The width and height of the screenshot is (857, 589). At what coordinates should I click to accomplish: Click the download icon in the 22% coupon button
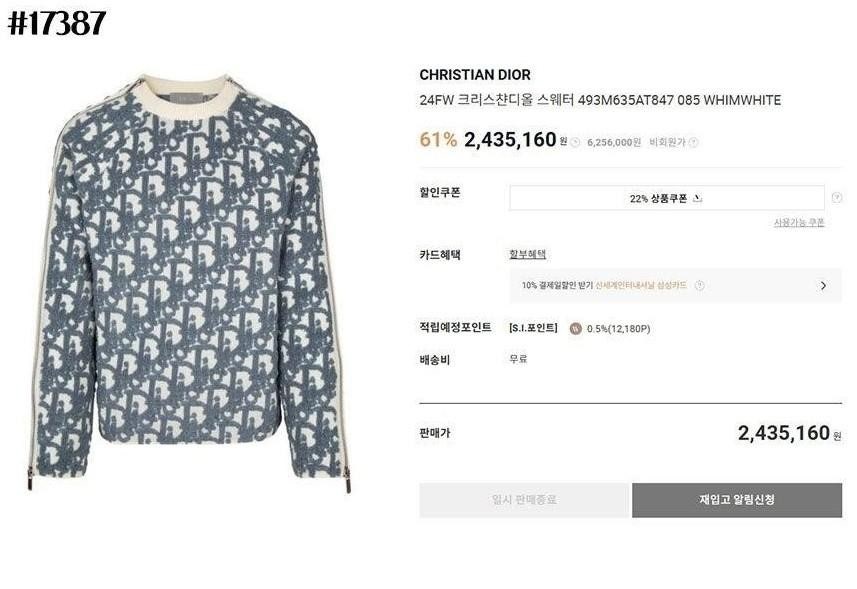click(697, 198)
